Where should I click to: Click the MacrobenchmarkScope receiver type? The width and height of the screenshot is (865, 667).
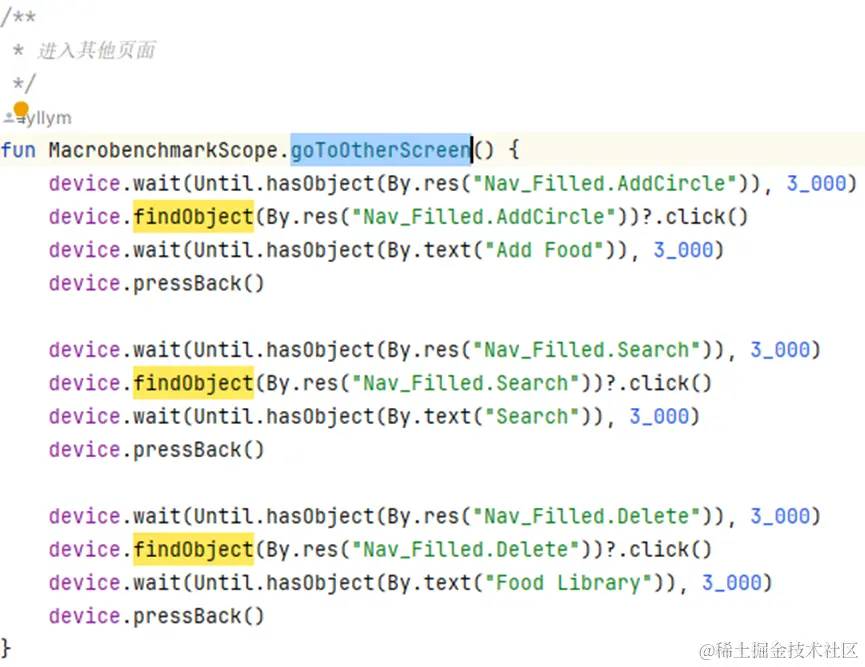click(x=163, y=150)
